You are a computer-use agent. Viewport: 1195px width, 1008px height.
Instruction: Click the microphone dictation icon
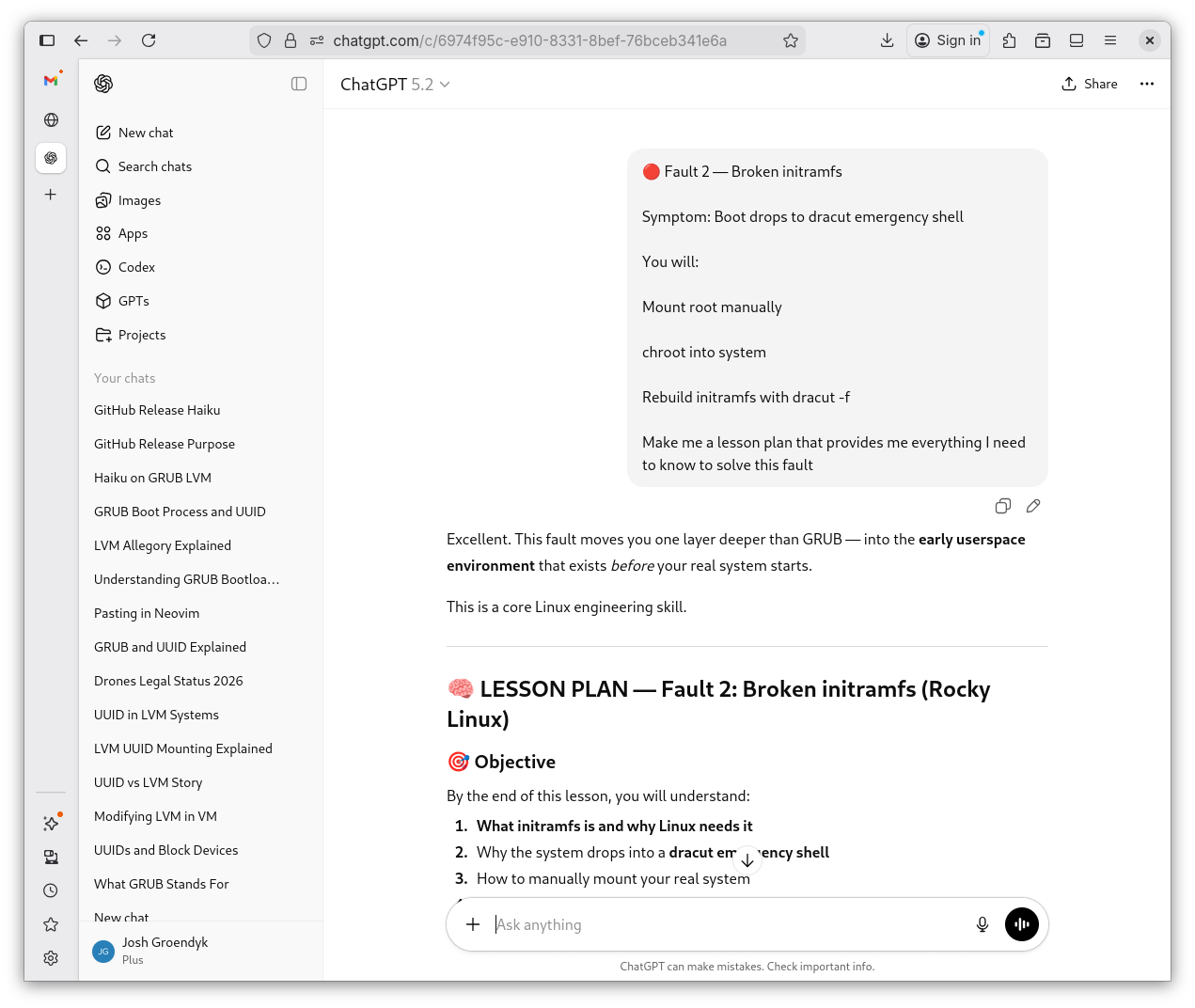982,924
